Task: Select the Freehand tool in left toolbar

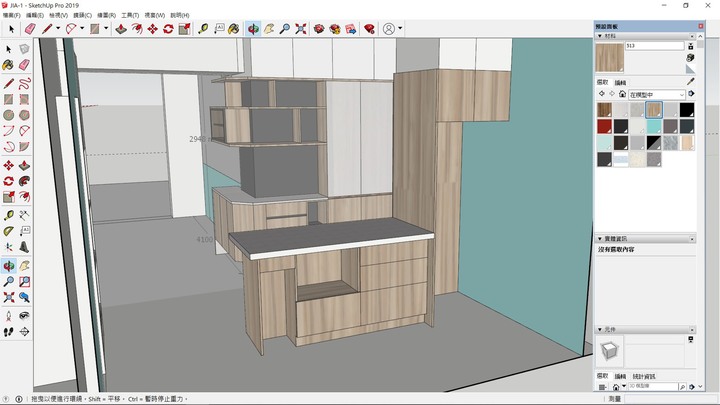Action: click(24, 83)
